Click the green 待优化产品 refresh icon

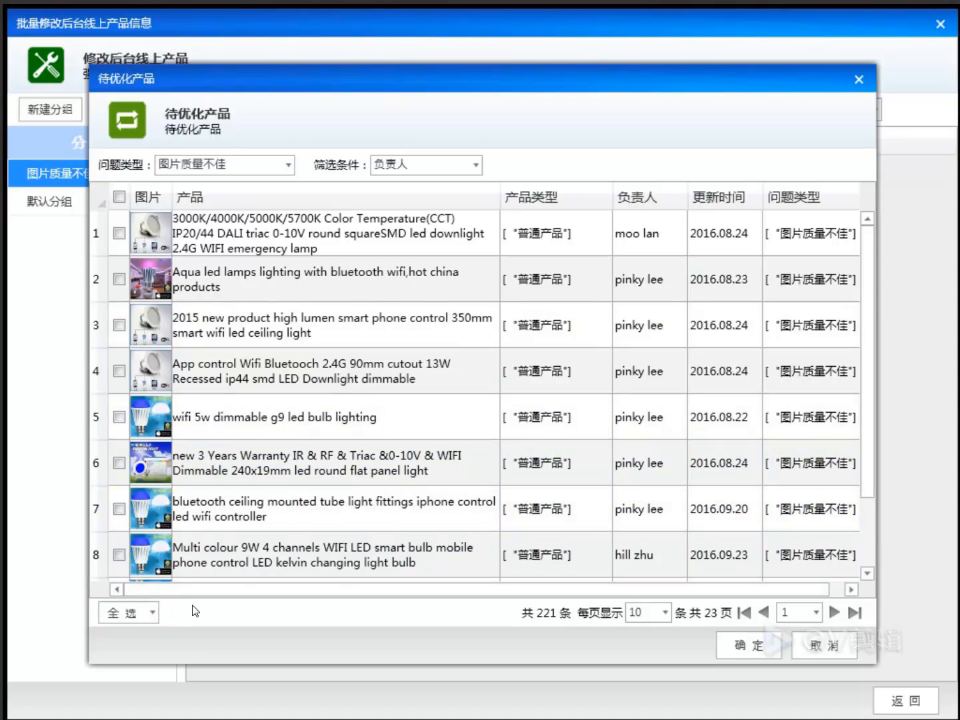127,120
